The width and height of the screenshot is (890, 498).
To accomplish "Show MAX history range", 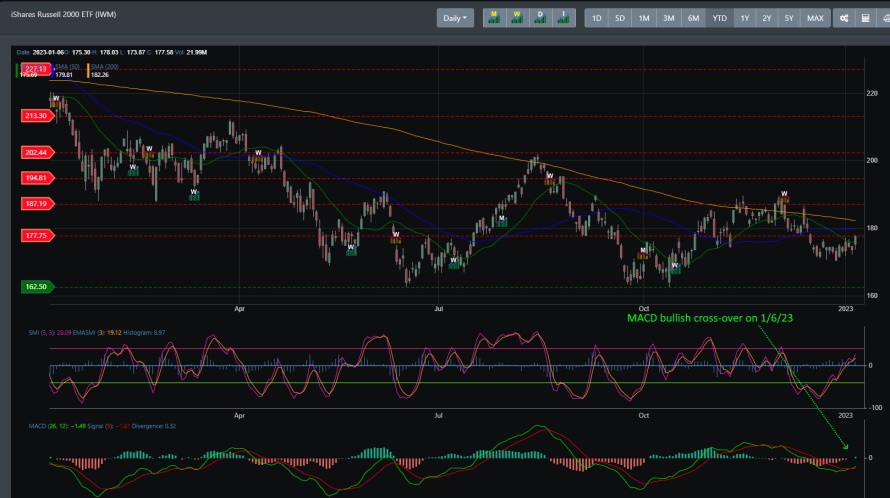I will click(x=815, y=18).
